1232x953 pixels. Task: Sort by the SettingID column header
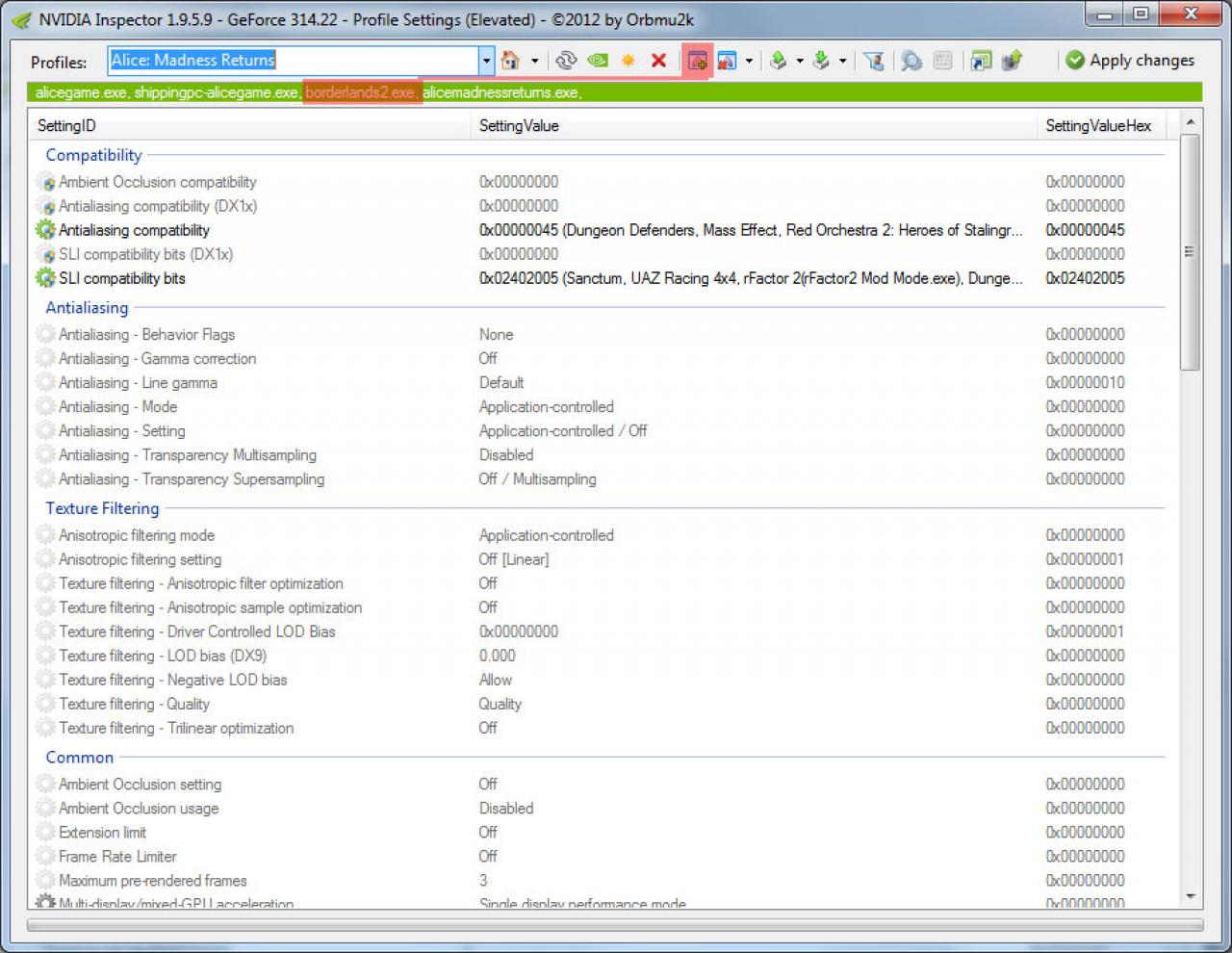[250, 126]
